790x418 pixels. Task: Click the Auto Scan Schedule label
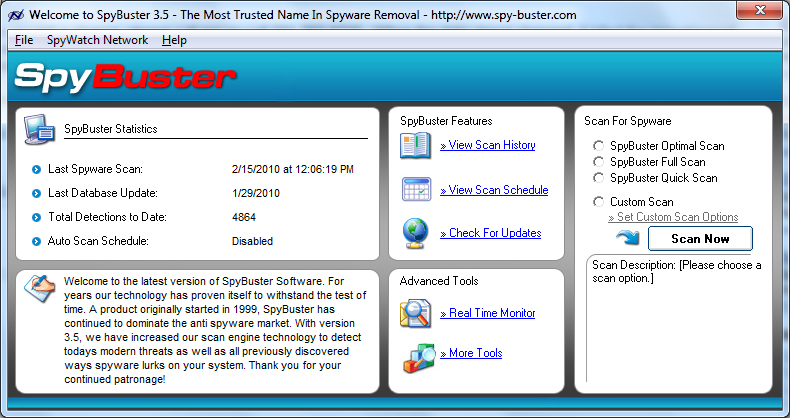(98, 241)
